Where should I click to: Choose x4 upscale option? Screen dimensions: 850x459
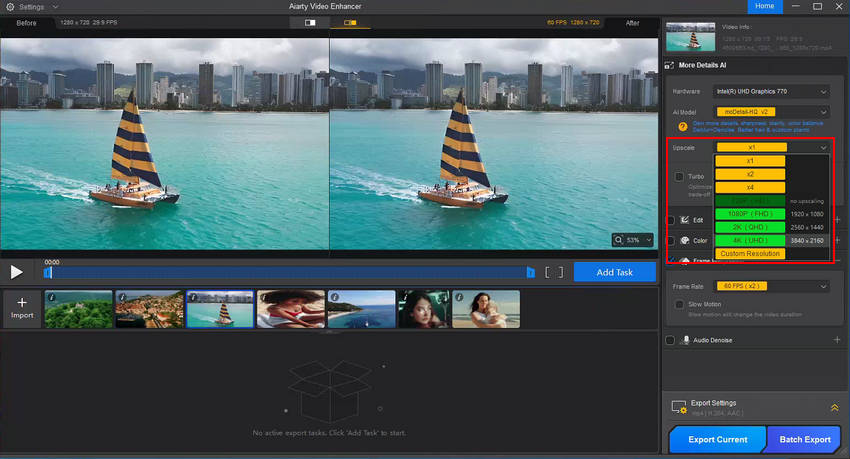750,188
